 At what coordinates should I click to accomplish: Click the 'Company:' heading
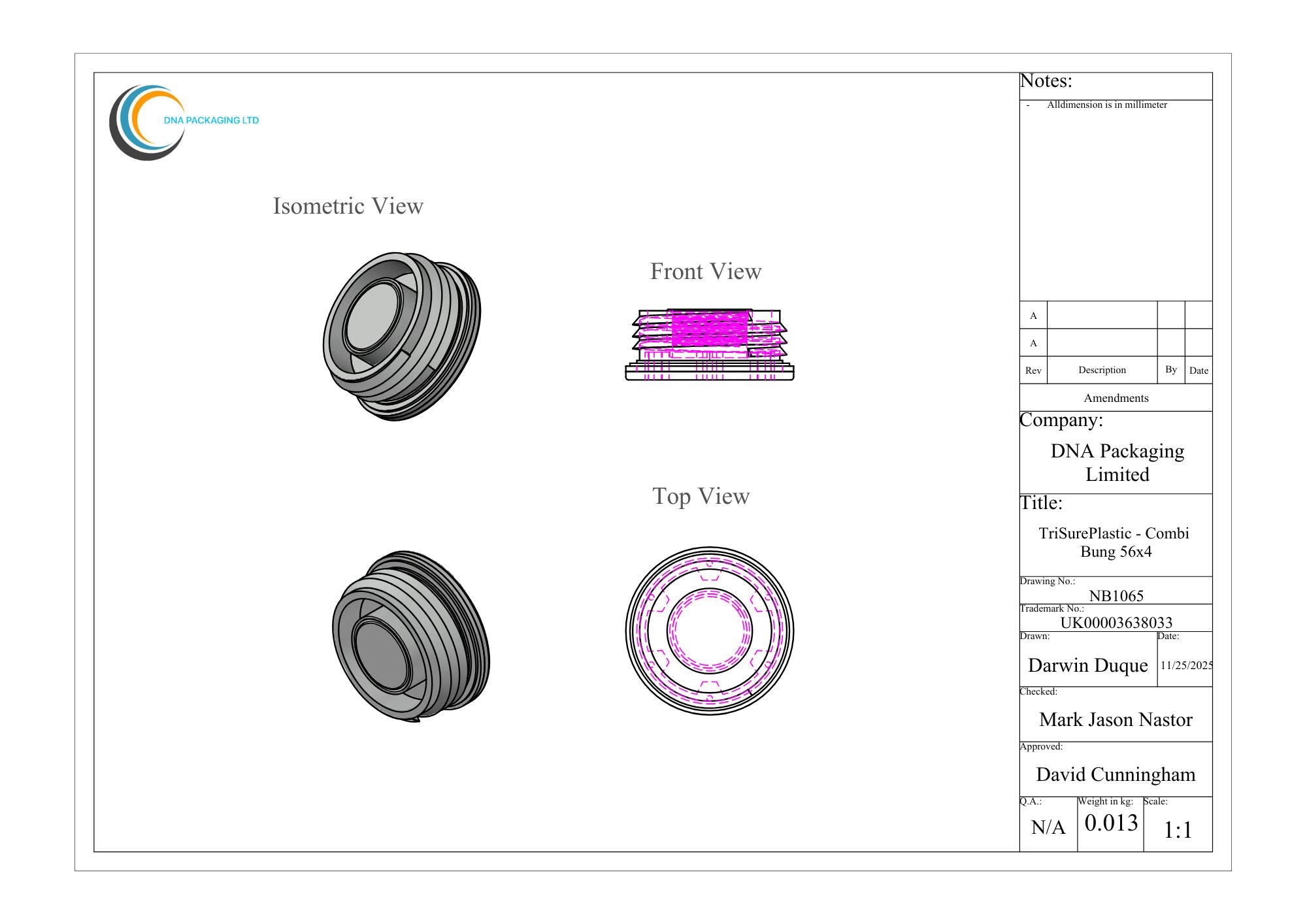[x=1061, y=420]
